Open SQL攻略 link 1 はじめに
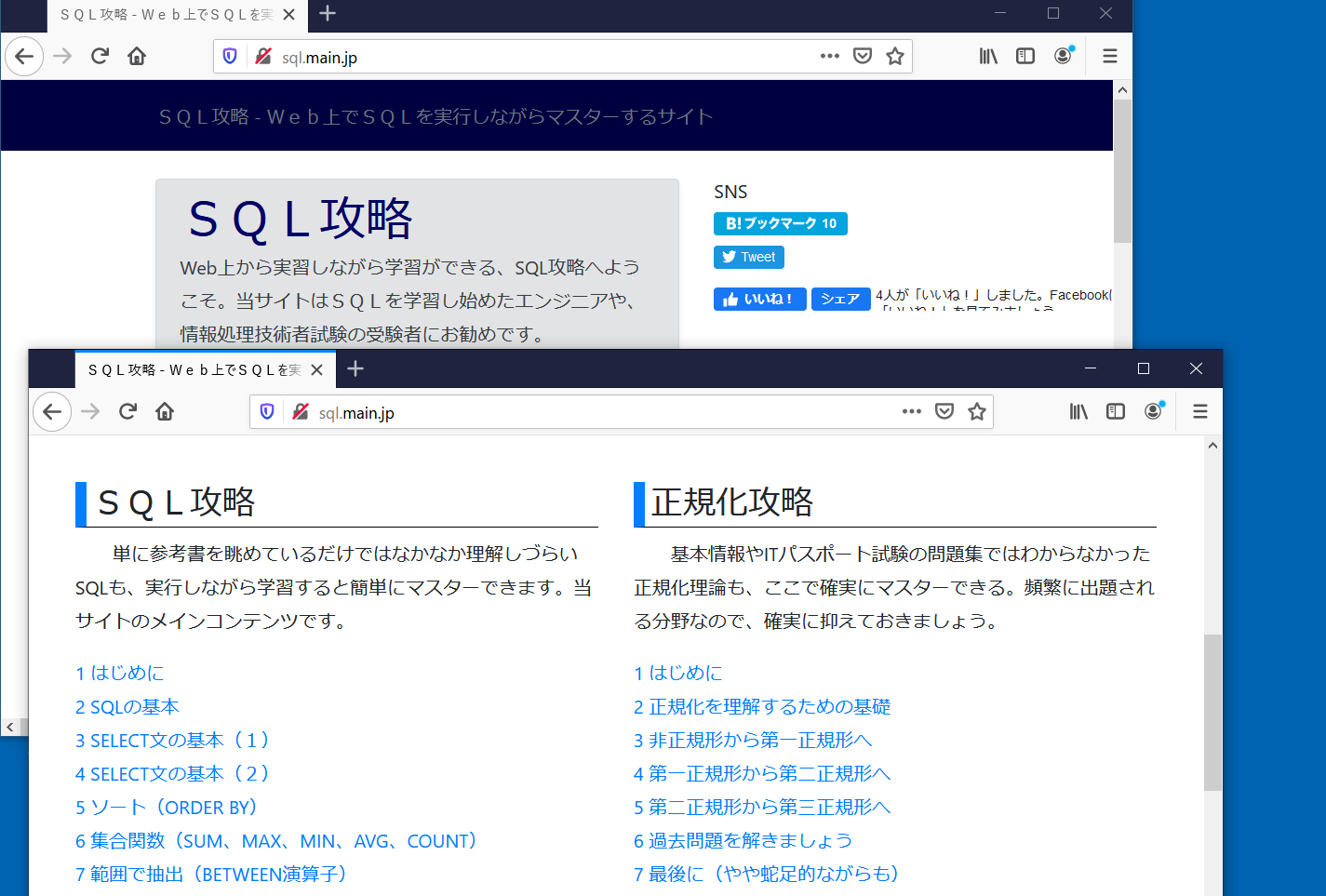This screenshot has height=896, width=1326. coord(120,673)
